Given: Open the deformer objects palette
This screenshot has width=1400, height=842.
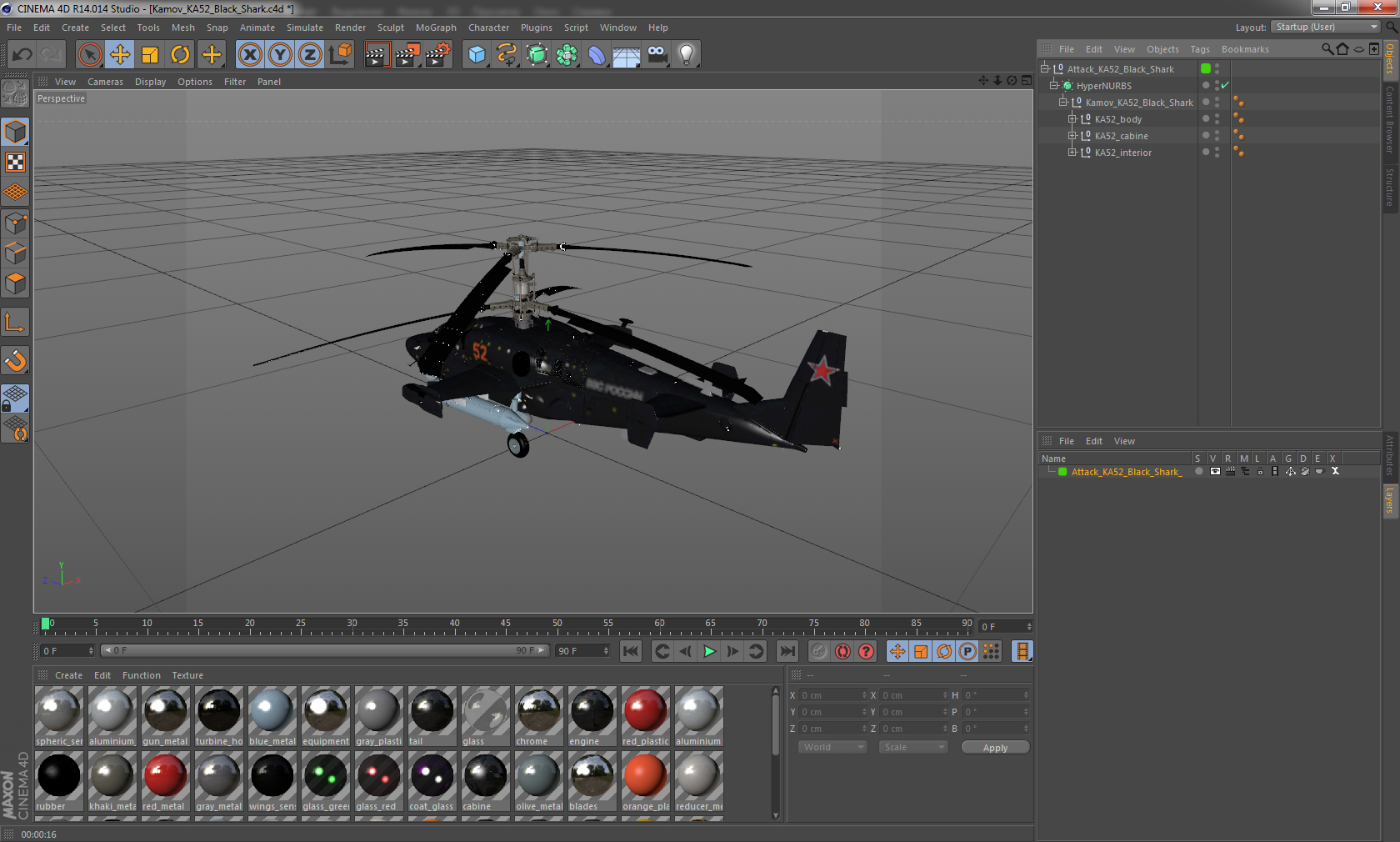Looking at the screenshot, I should [x=597, y=55].
